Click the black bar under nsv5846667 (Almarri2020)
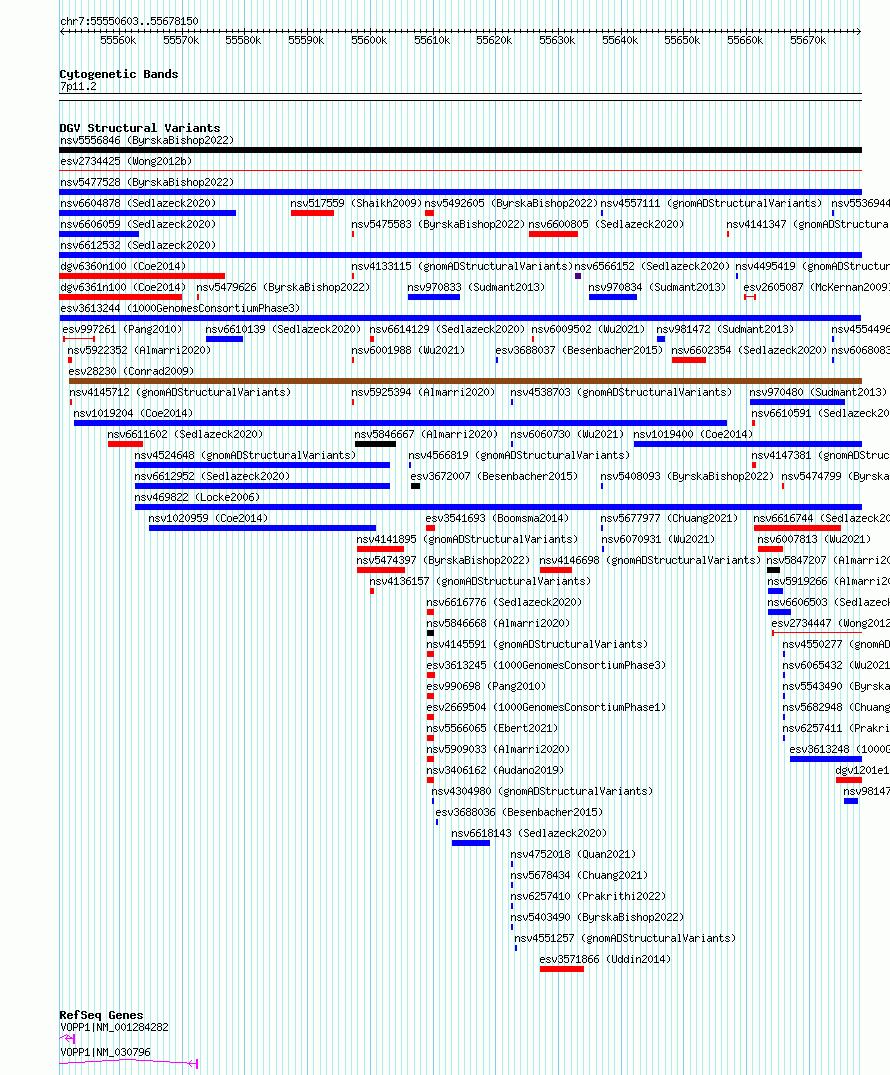Screen dimensions: 890x1075 pyautogui.click(x=375, y=444)
